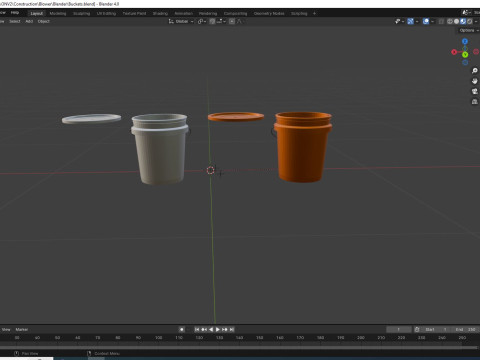Click the End frame field
This screenshot has height=360, width=480.
[x=465, y=329]
